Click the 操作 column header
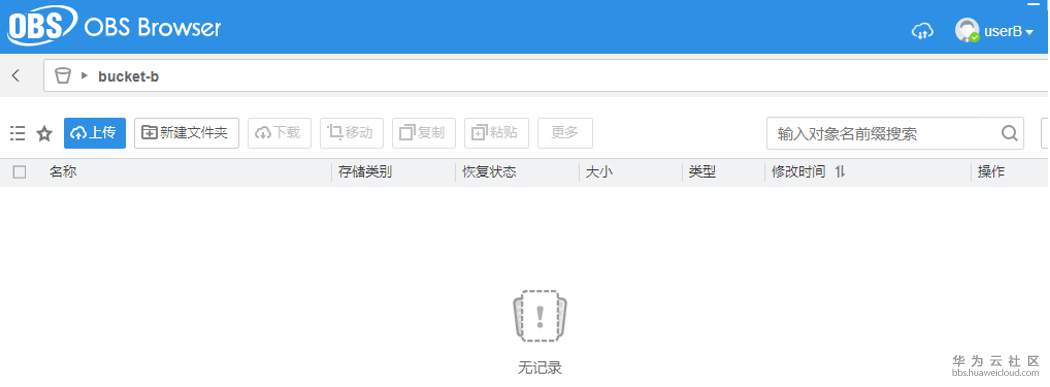 point(991,172)
